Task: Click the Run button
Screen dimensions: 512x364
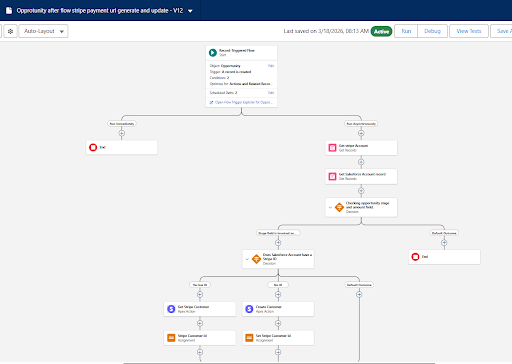Action: click(x=406, y=31)
